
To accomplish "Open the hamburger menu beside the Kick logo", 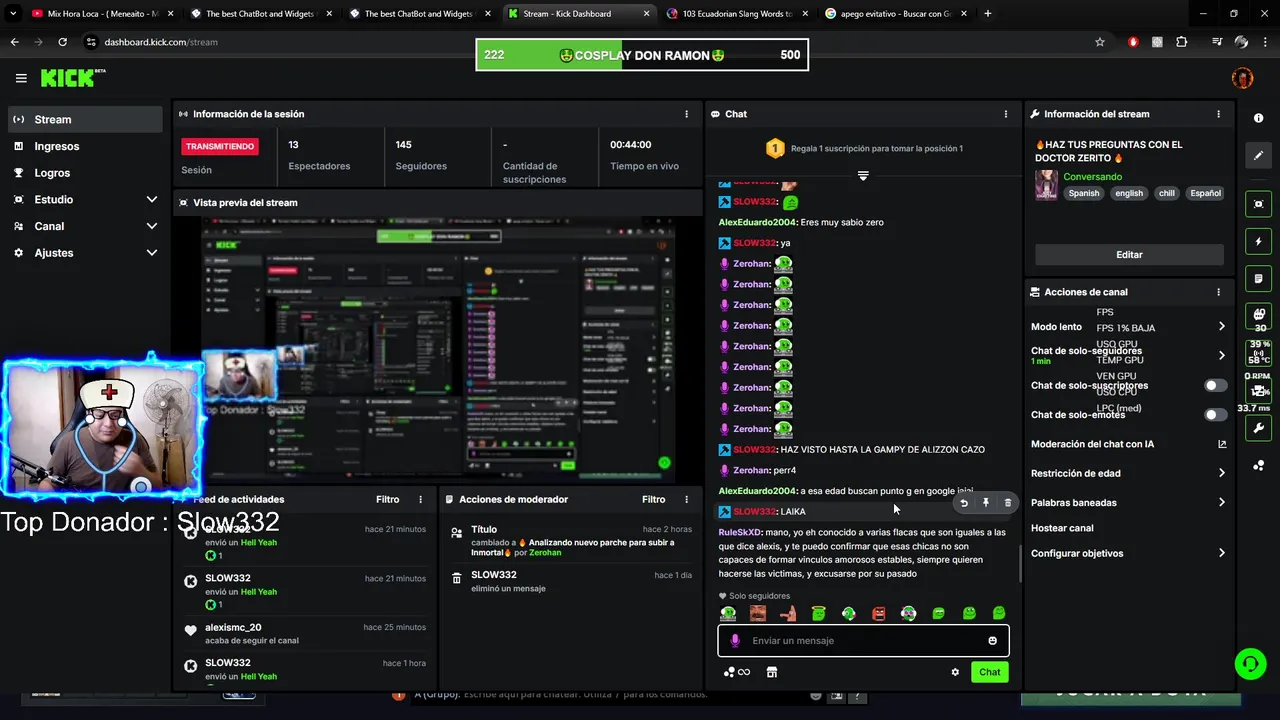I will pyautogui.click(x=21, y=78).
